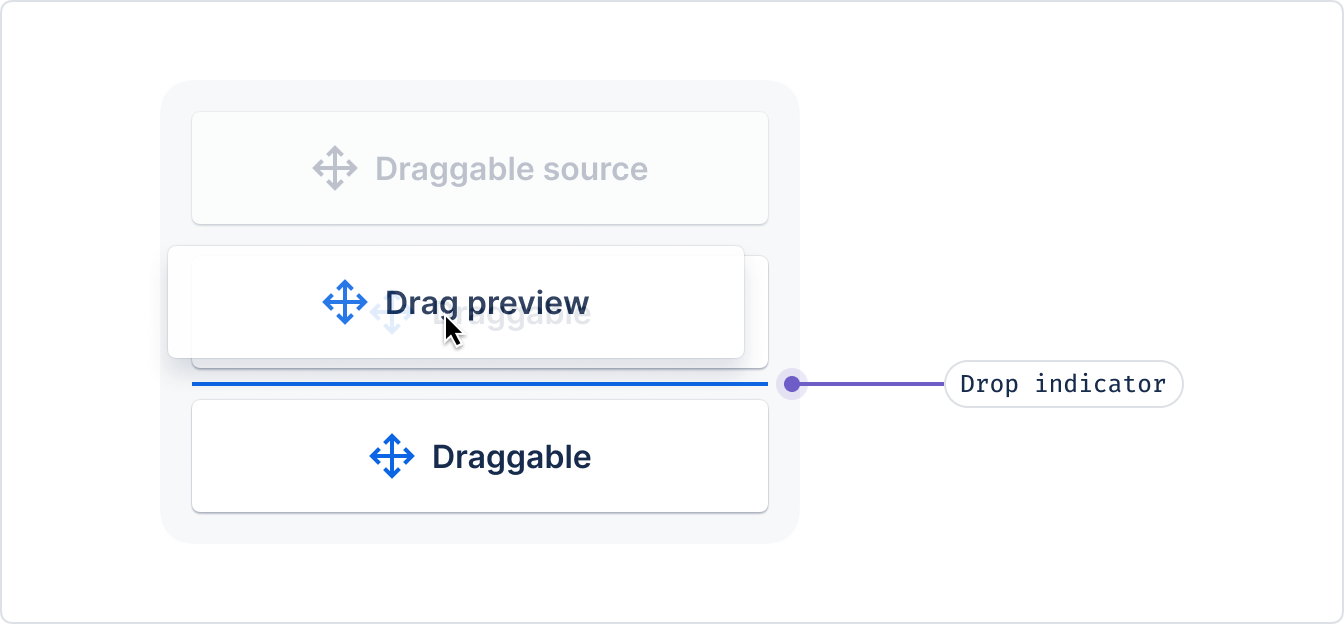Image resolution: width=1344 pixels, height=624 pixels.
Task: Click the black mouse cursor pointer
Action: click(453, 331)
